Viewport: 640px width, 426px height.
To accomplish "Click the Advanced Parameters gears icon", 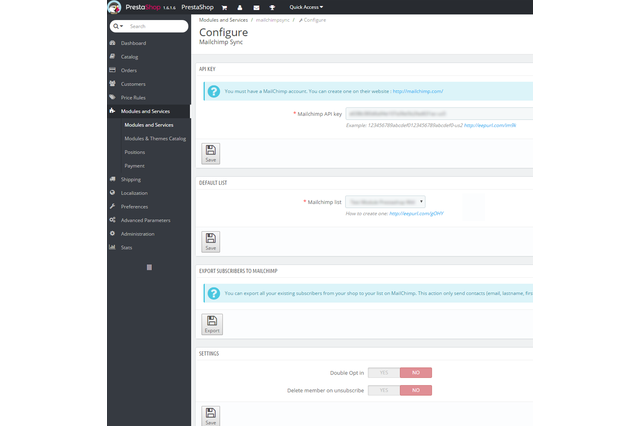I will tap(112, 220).
